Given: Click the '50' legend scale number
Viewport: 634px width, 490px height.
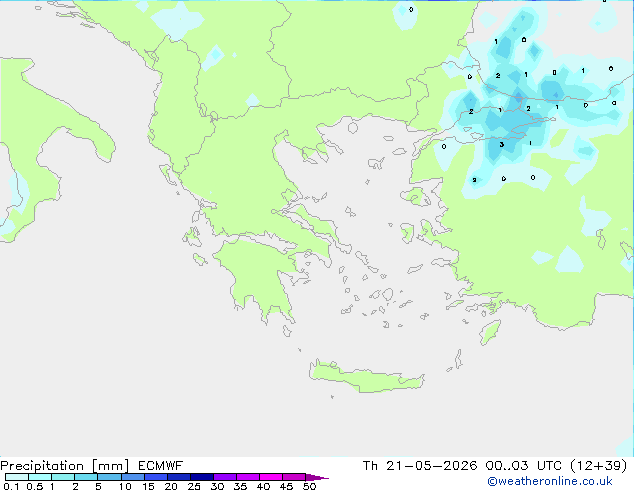Looking at the screenshot, I should click(x=309, y=486).
